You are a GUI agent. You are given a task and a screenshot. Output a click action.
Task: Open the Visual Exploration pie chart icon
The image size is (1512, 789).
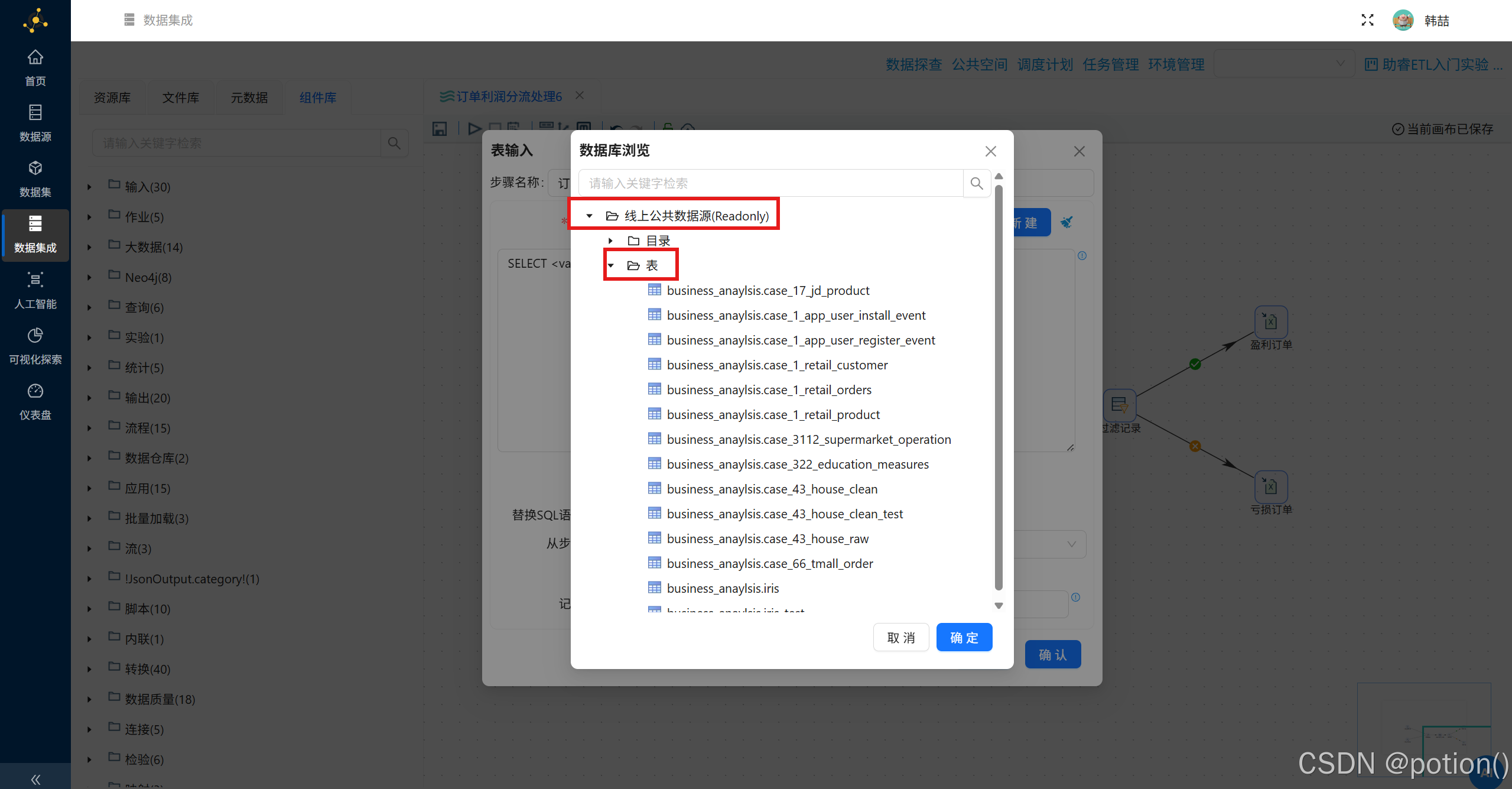coord(35,336)
